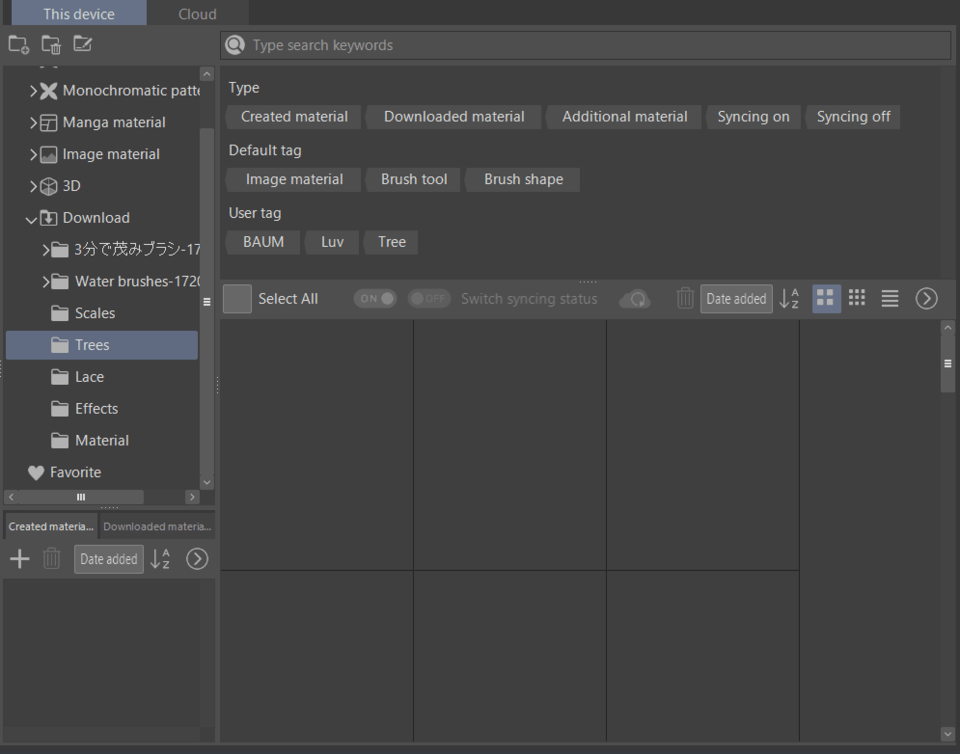Viewport: 960px width, 754px height.
Task: Open the Created material lower tab
Action: pos(51,526)
